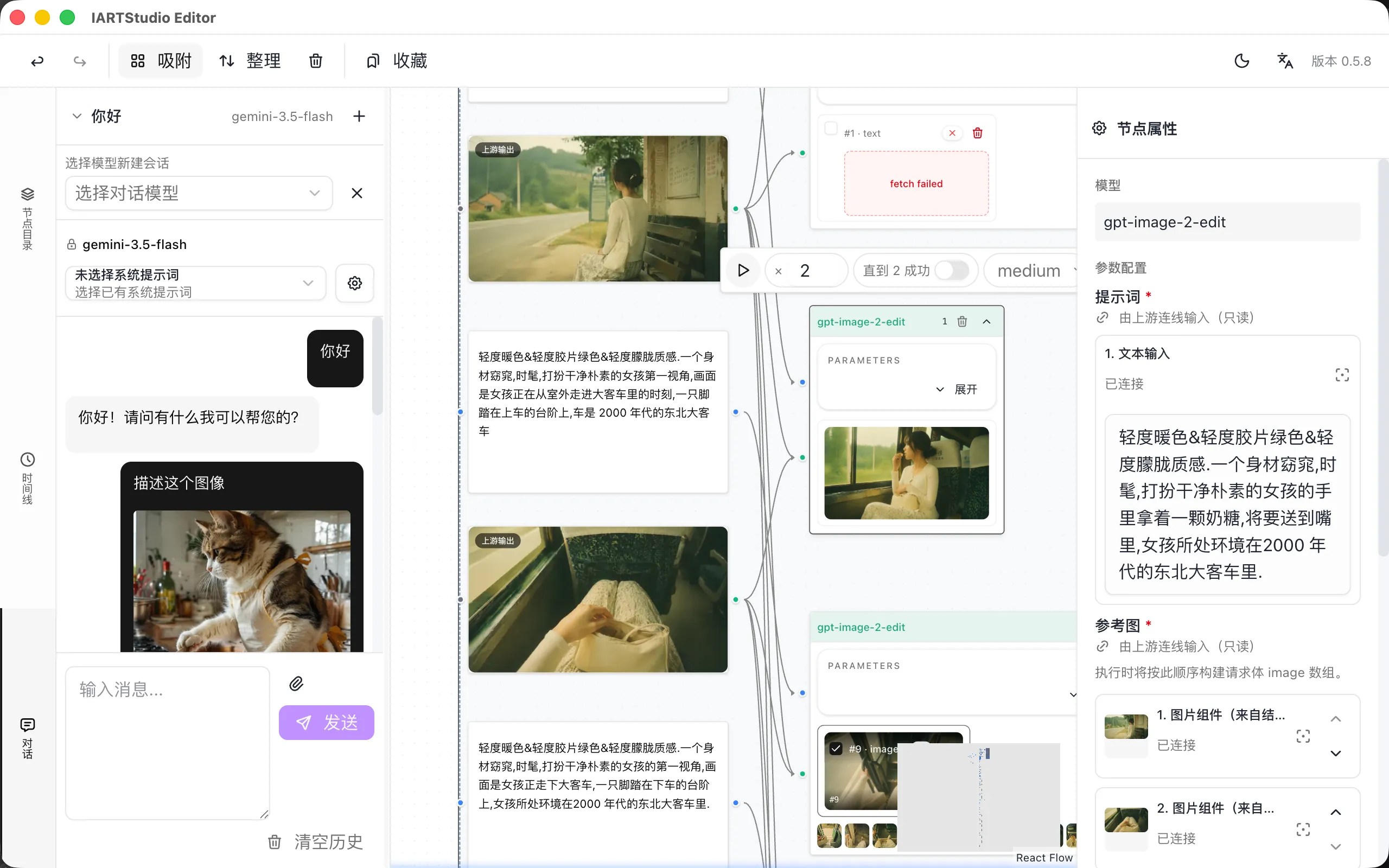Click the 整理 arrange button
Screen dimensions: 1389x868
tap(250, 61)
